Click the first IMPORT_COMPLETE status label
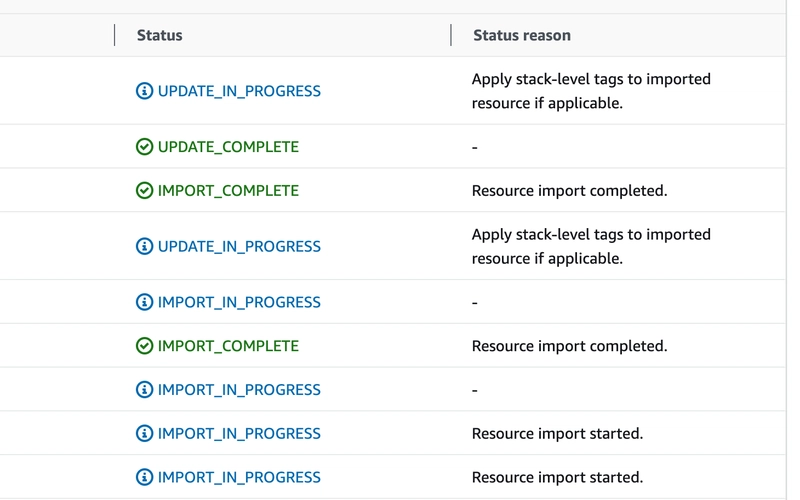 (228, 191)
